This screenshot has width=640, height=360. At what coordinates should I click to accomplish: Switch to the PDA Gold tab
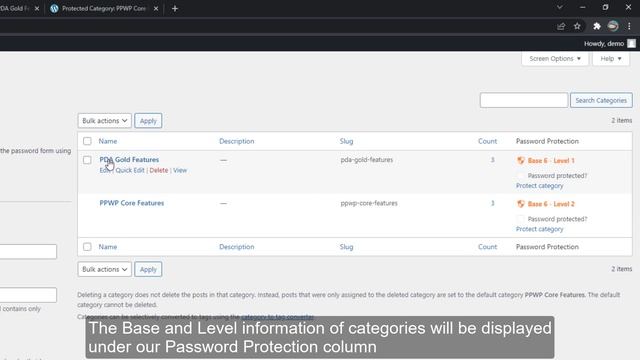pyautogui.click(x=15, y=9)
